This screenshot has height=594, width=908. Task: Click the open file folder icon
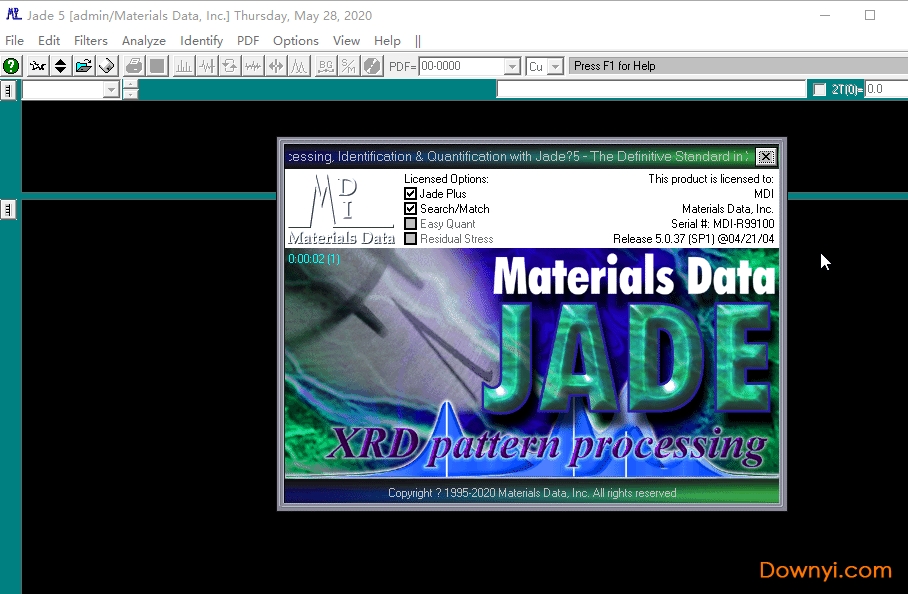pos(83,65)
